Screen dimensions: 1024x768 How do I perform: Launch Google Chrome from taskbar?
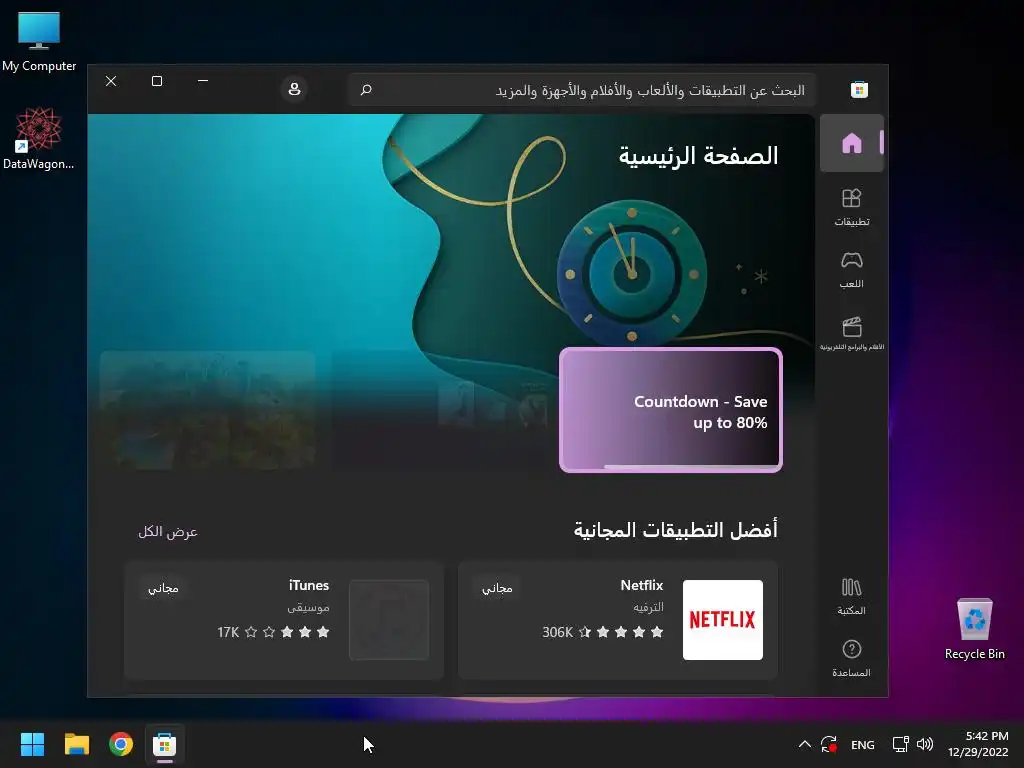tap(121, 744)
